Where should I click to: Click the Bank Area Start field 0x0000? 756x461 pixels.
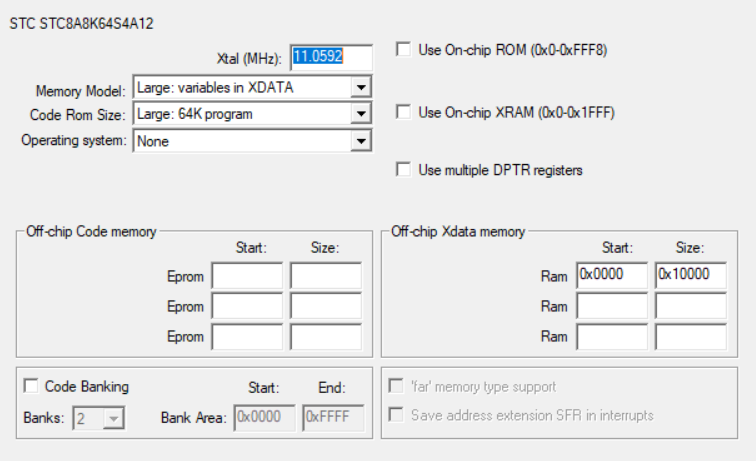point(265,418)
